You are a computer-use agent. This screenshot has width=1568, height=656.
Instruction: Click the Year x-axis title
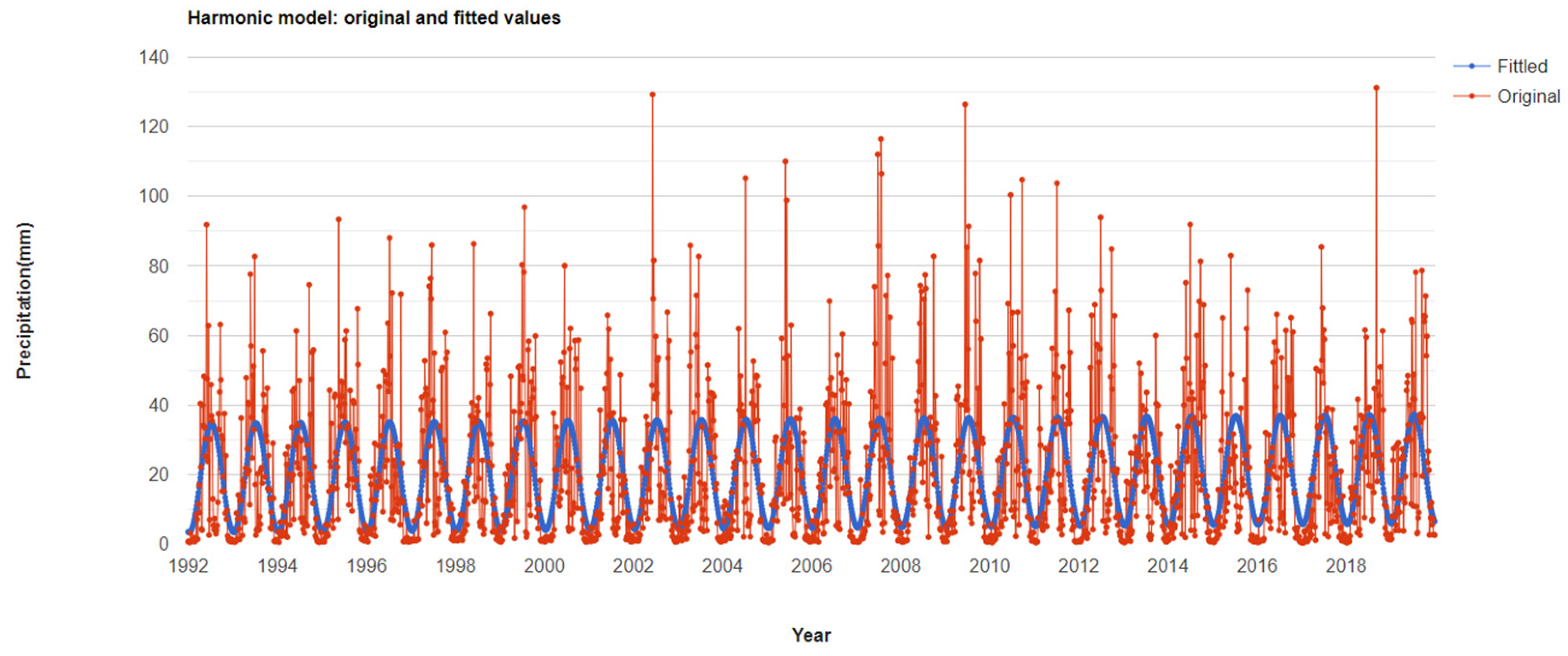pyautogui.click(x=810, y=635)
